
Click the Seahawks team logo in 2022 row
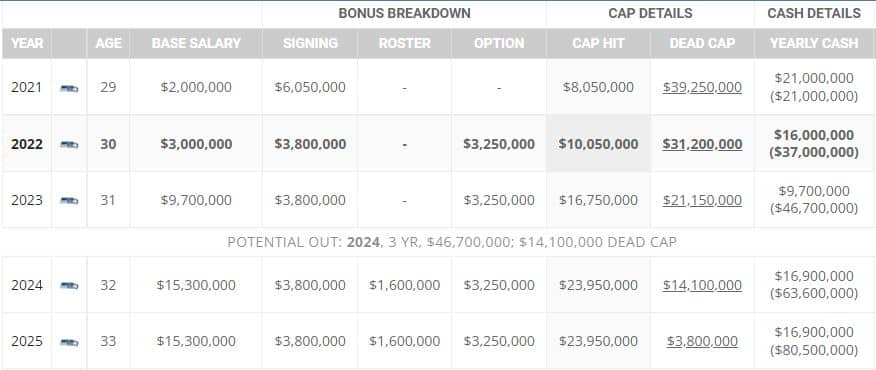coord(69,144)
